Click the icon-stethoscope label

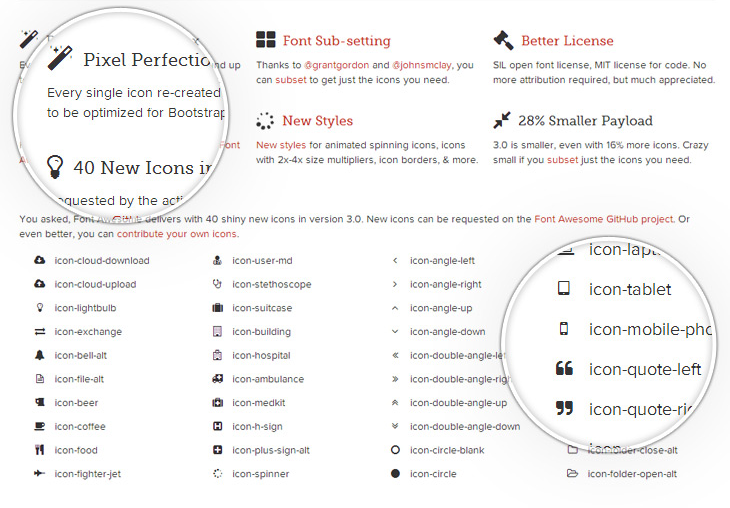point(272,284)
